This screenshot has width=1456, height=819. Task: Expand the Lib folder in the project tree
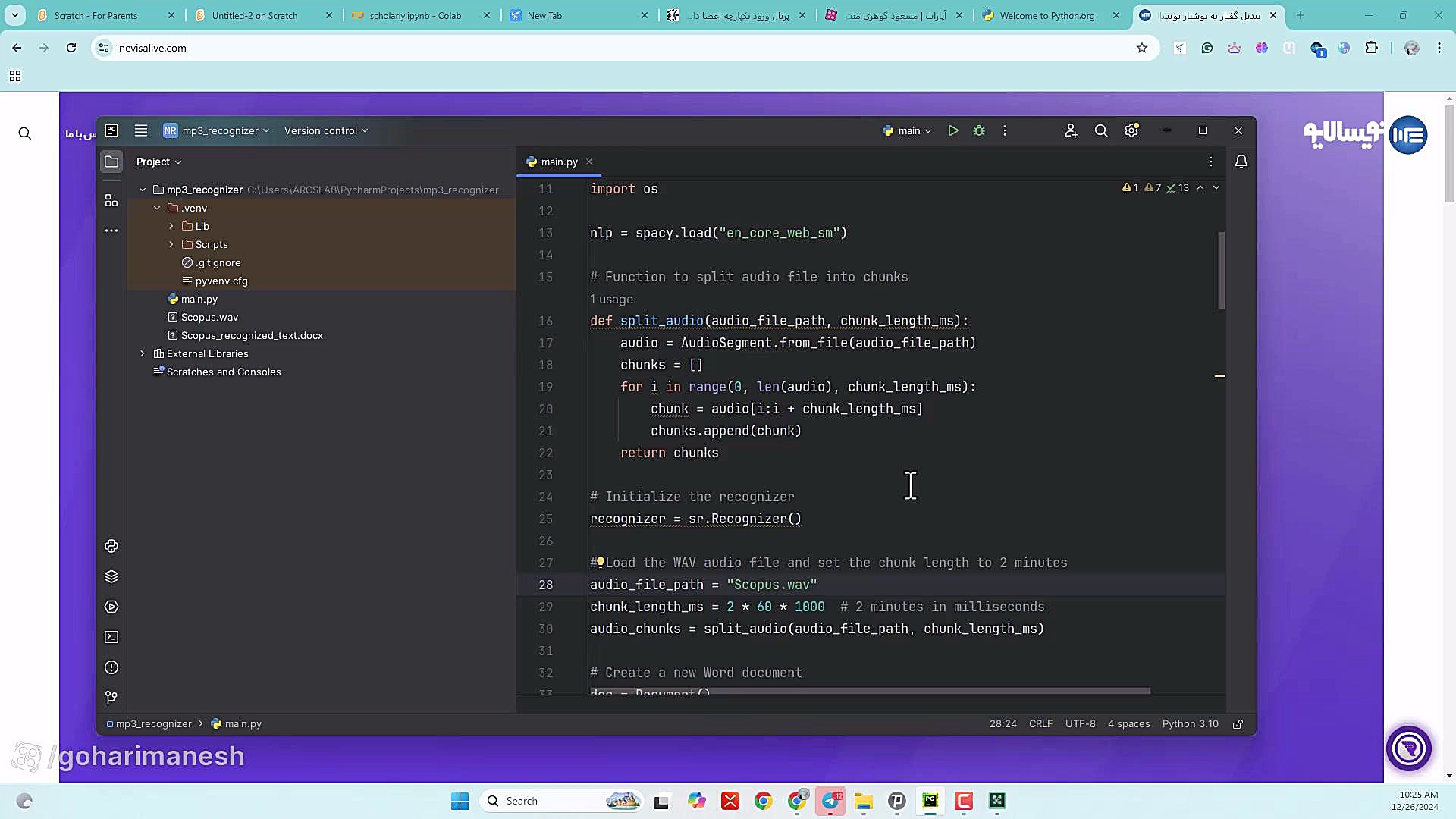click(171, 226)
